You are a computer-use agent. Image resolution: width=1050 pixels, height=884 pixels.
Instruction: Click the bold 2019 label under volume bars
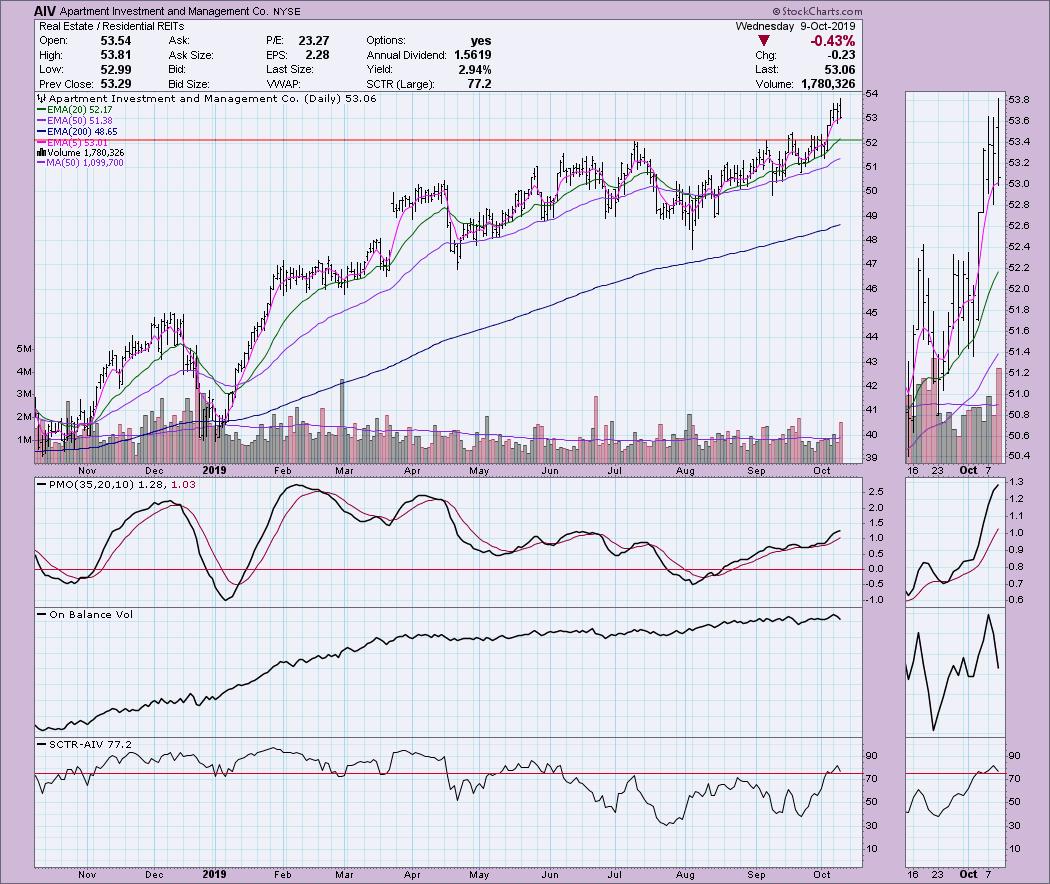click(214, 470)
